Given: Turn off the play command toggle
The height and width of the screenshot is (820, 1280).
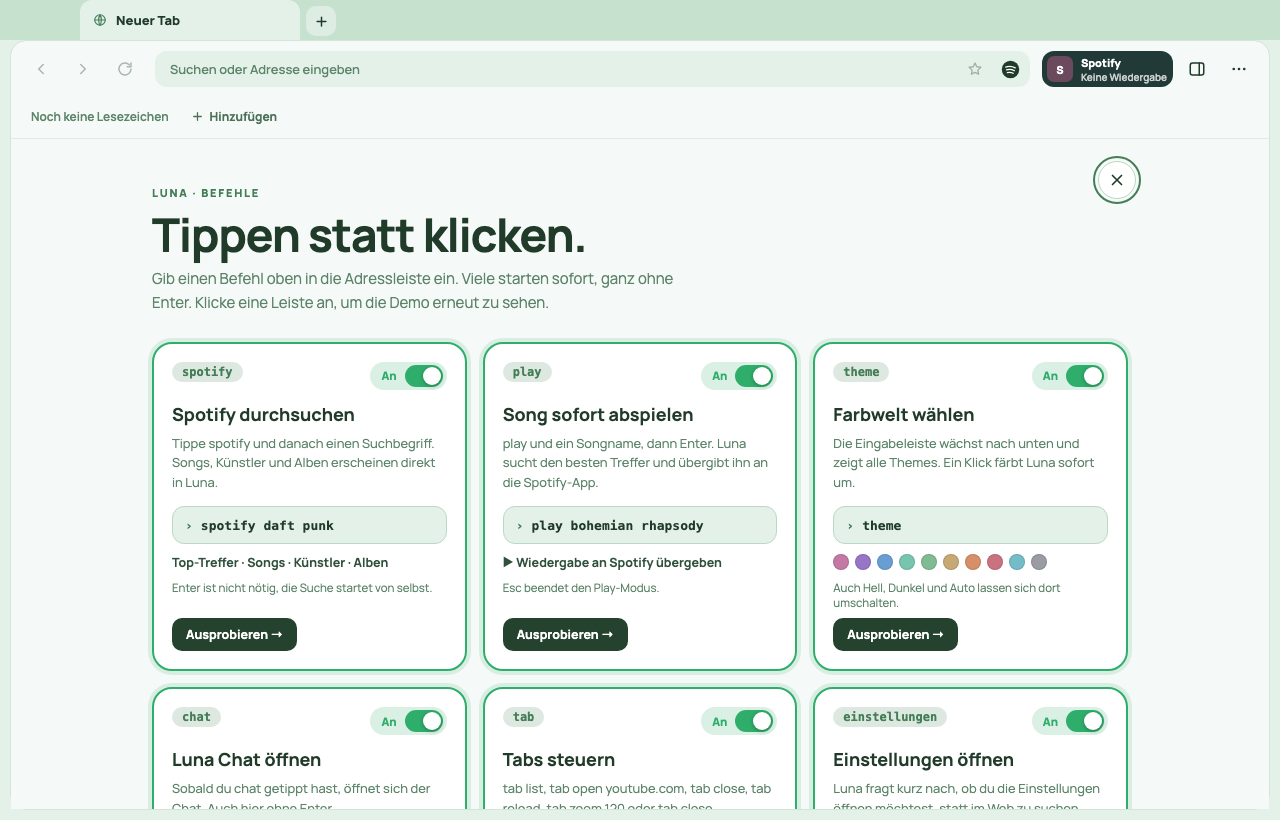Looking at the screenshot, I should coord(754,376).
